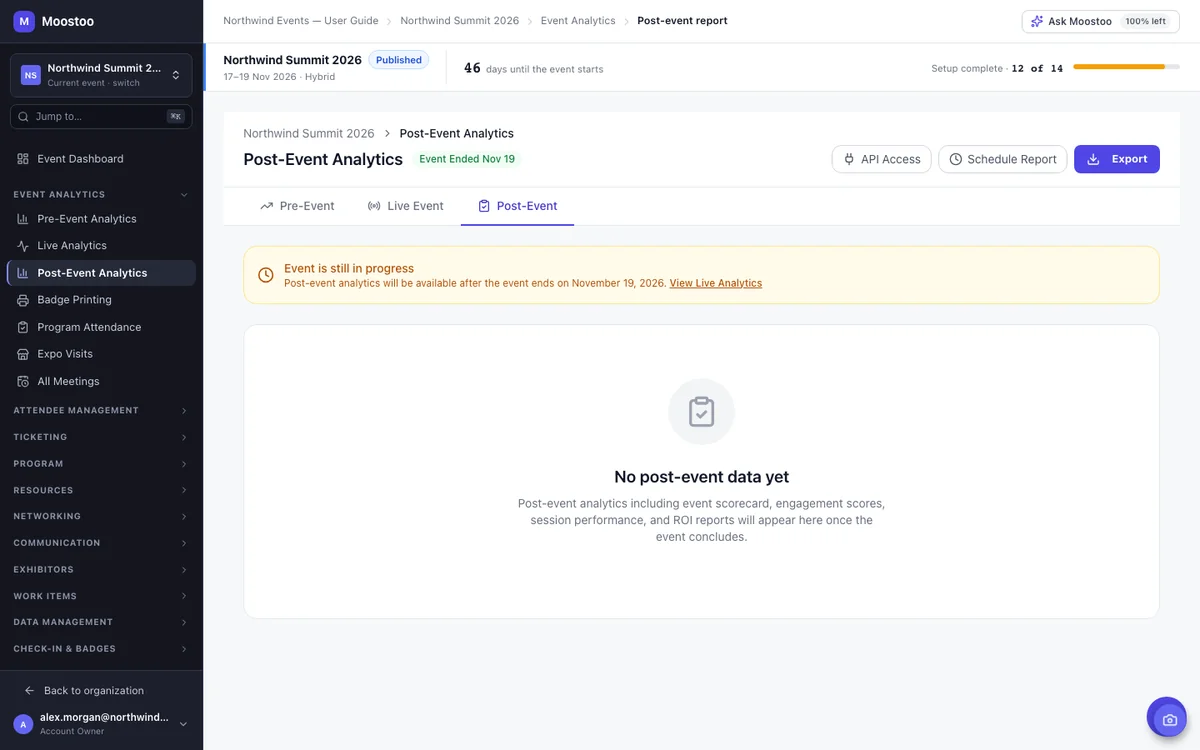Screen dimensions: 1200x750
Task: Click the 'Post-event report' breadcrumb text
Action: (682, 21)
